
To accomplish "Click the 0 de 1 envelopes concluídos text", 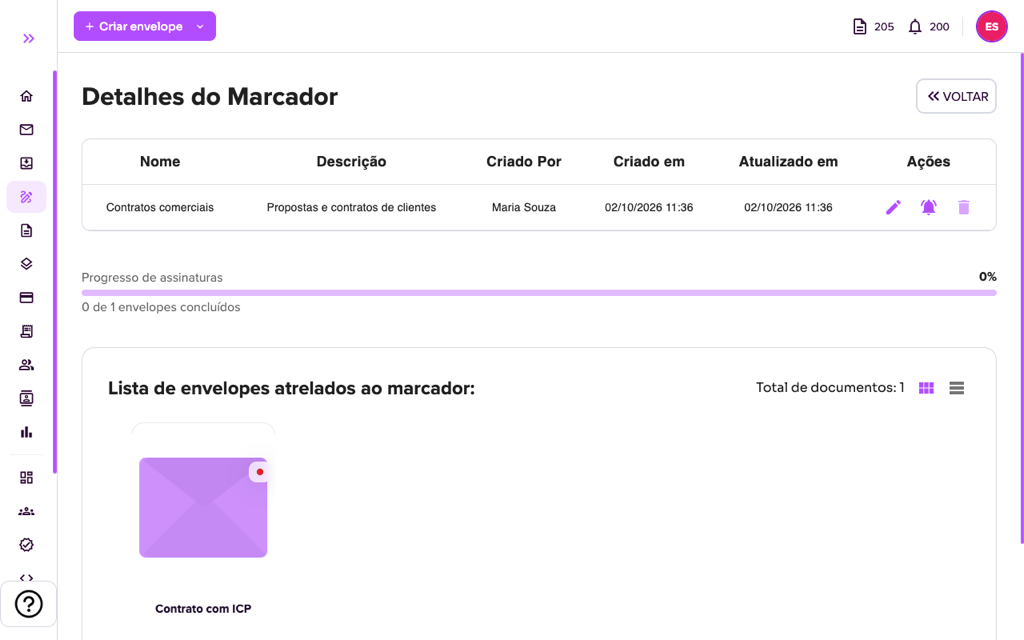I will pyautogui.click(x=161, y=307).
